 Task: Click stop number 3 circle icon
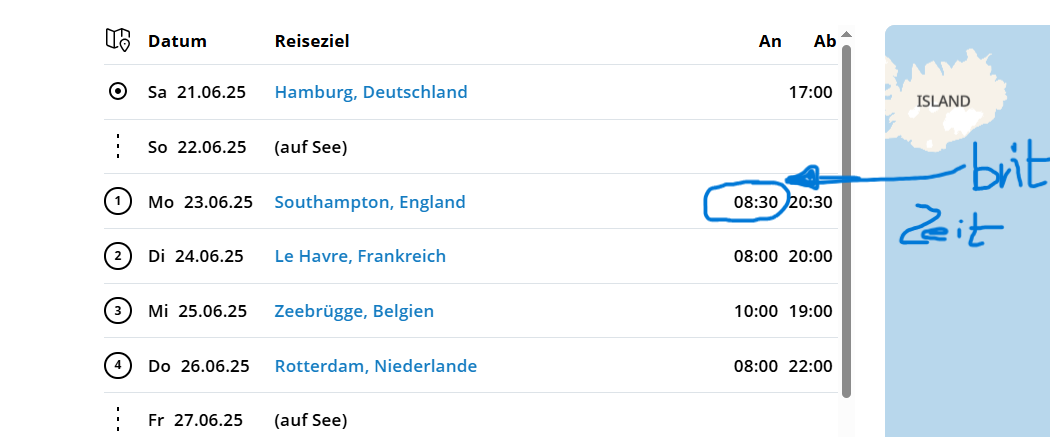click(x=118, y=311)
